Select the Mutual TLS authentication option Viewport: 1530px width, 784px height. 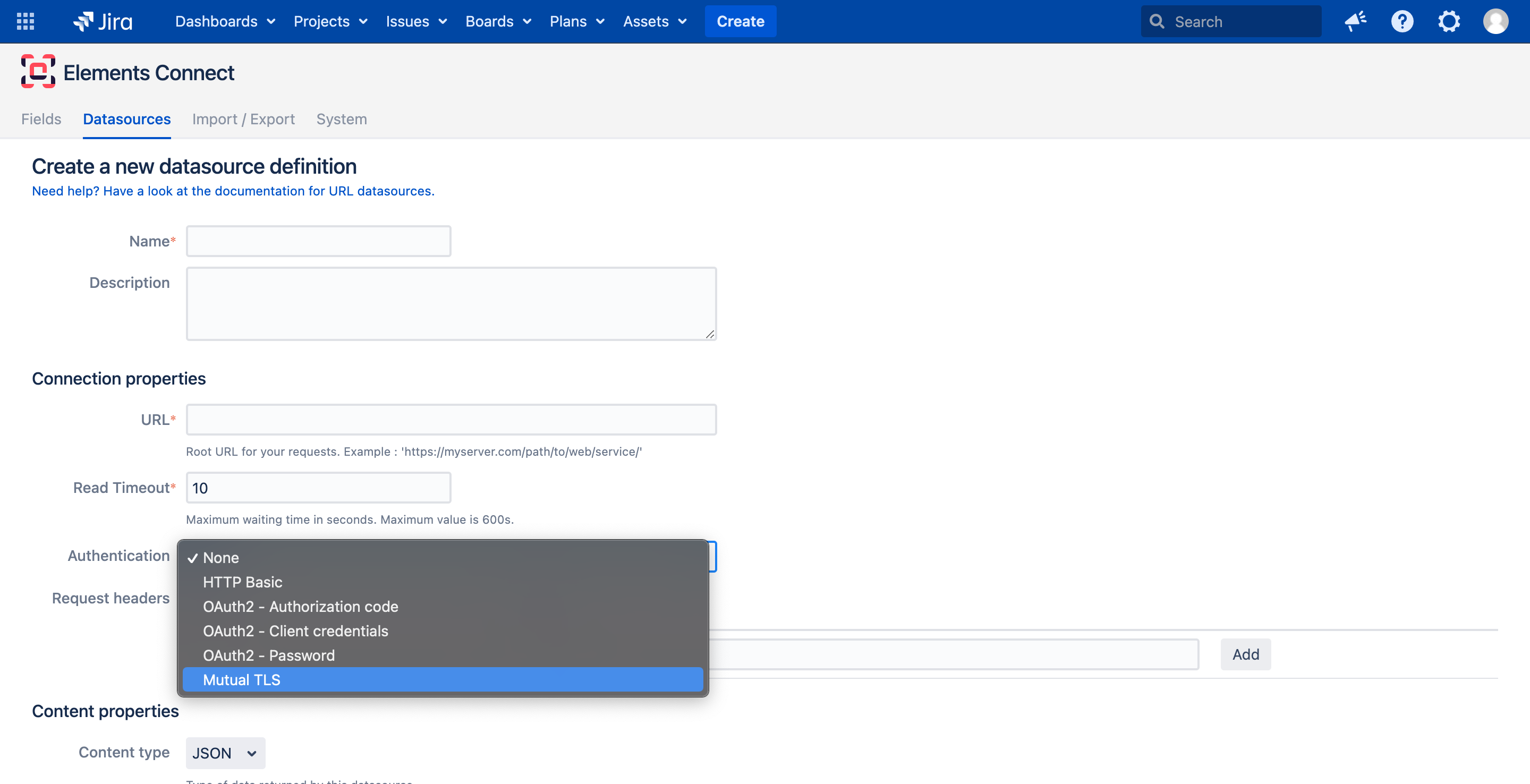[443, 679]
